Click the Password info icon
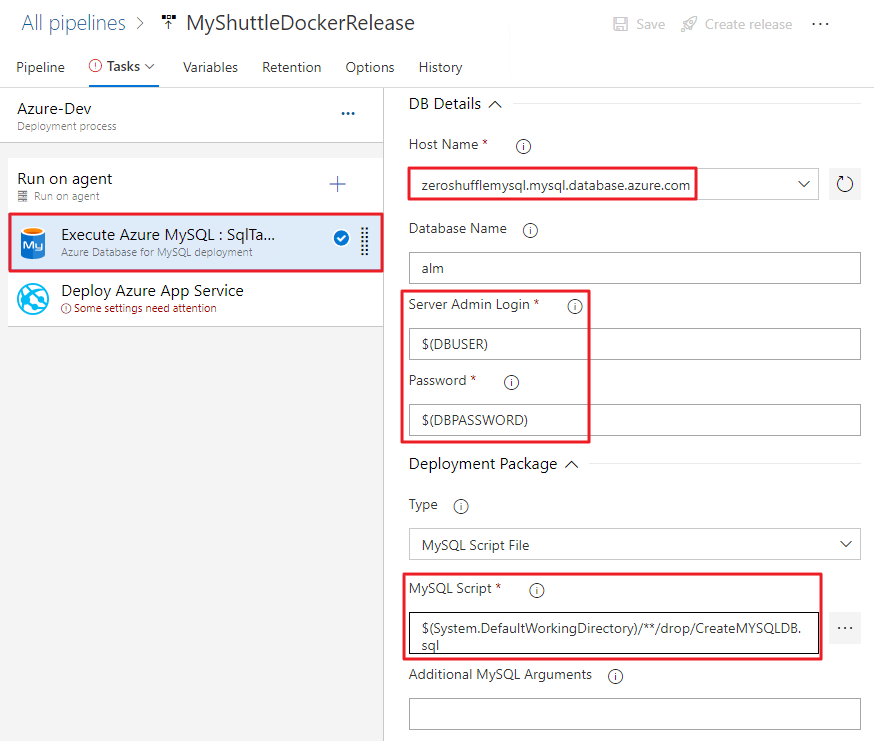The width and height of the screenshot is (874, 741). pyautogui.click(x=511, y=382)
